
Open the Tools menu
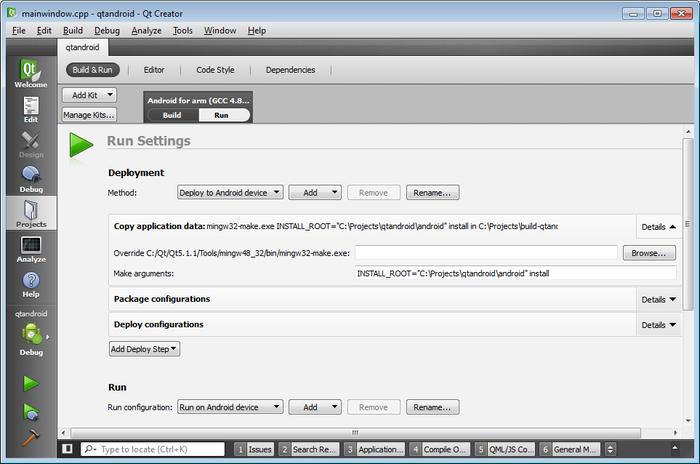click(183, 30)
